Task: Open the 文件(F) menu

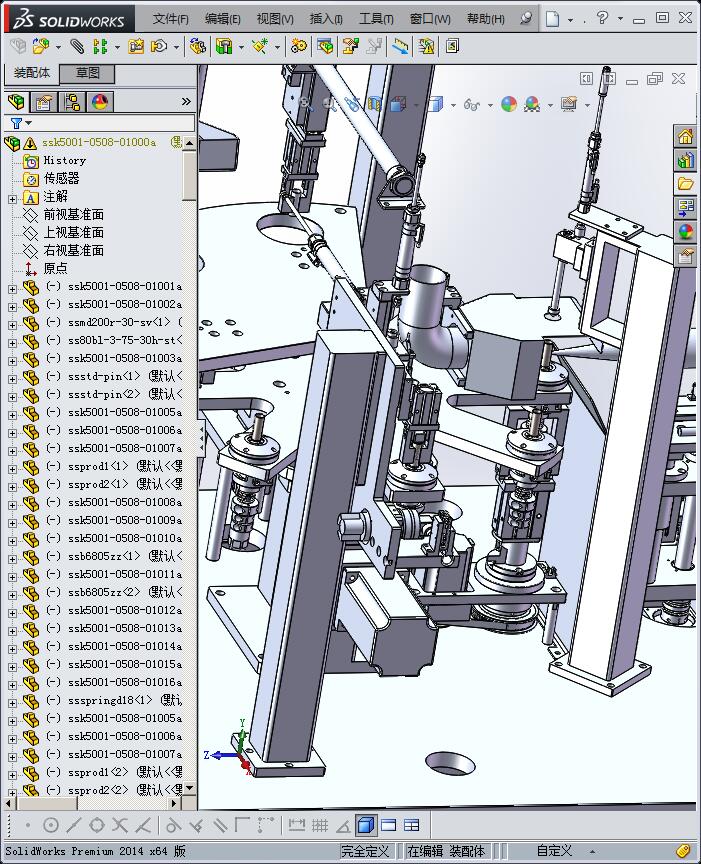Action: tap(170, 19)
